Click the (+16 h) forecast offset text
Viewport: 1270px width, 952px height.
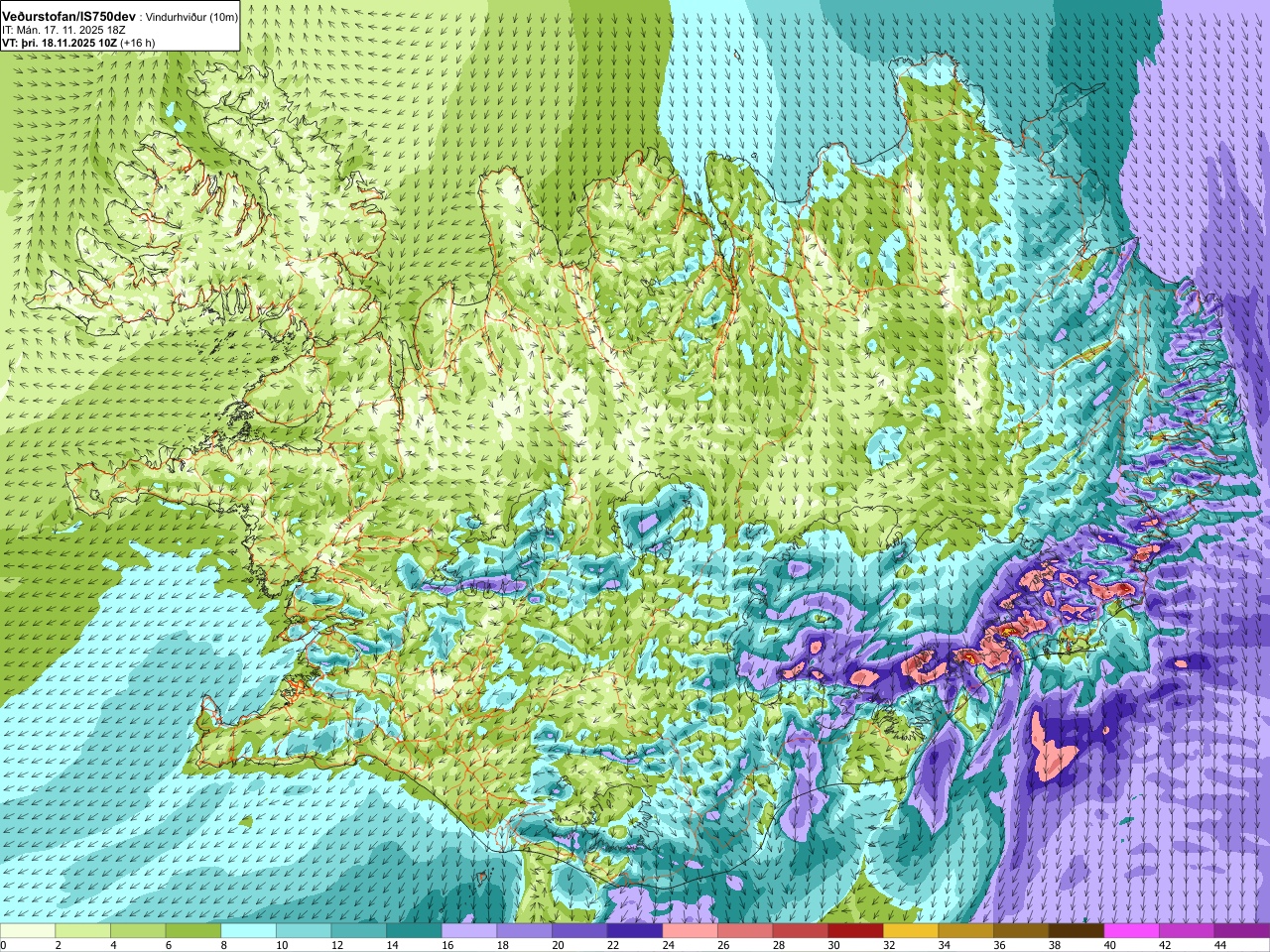point(137,44)
